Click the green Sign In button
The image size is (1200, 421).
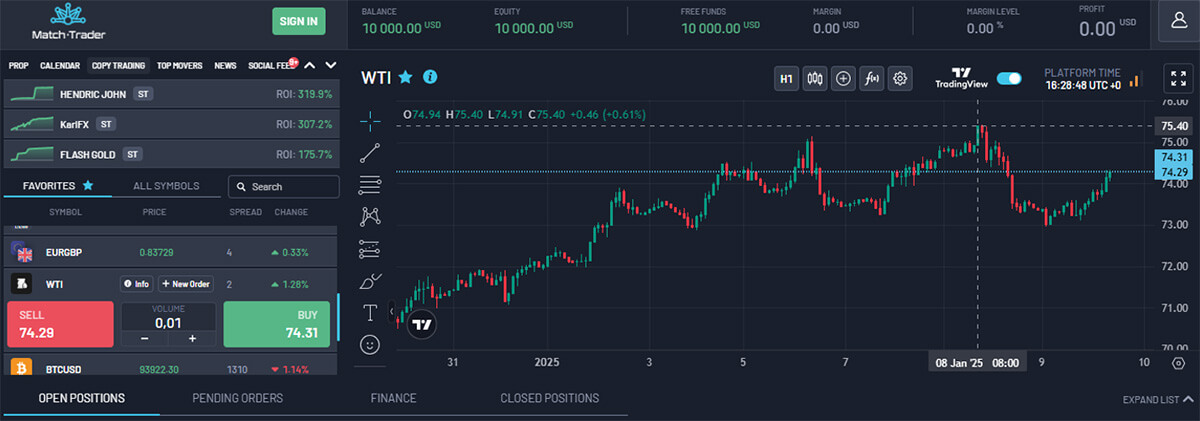[x=299, y=21]
